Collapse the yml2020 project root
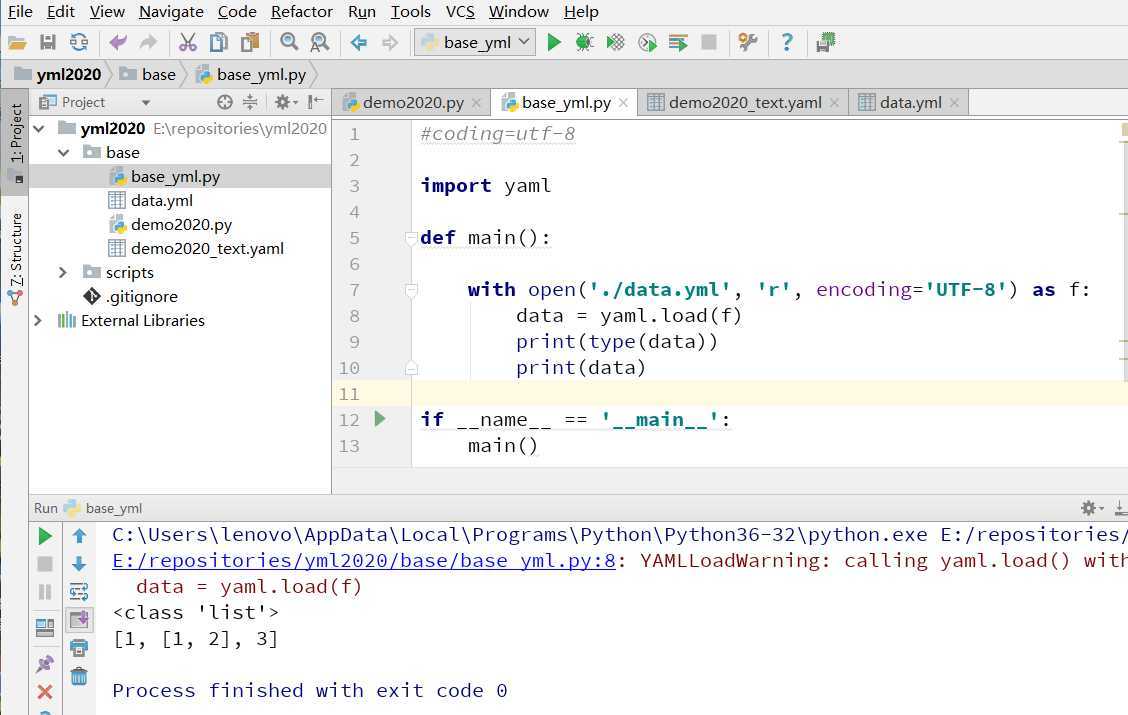Screen dimensions: 1128x715 40,129
